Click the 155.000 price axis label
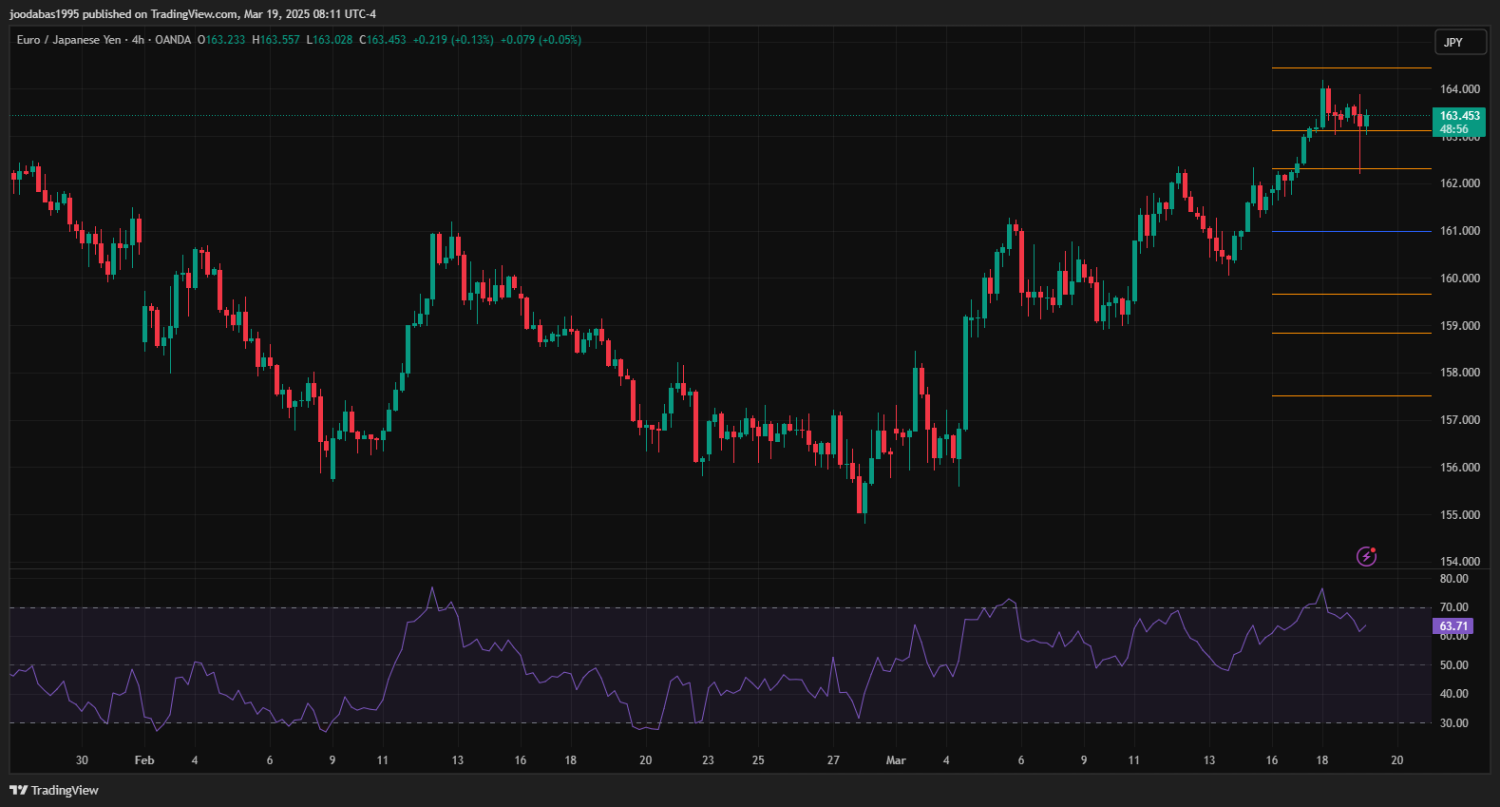Image resolution: width=1500 pixels, height=807 pixels. point(1459,515)
